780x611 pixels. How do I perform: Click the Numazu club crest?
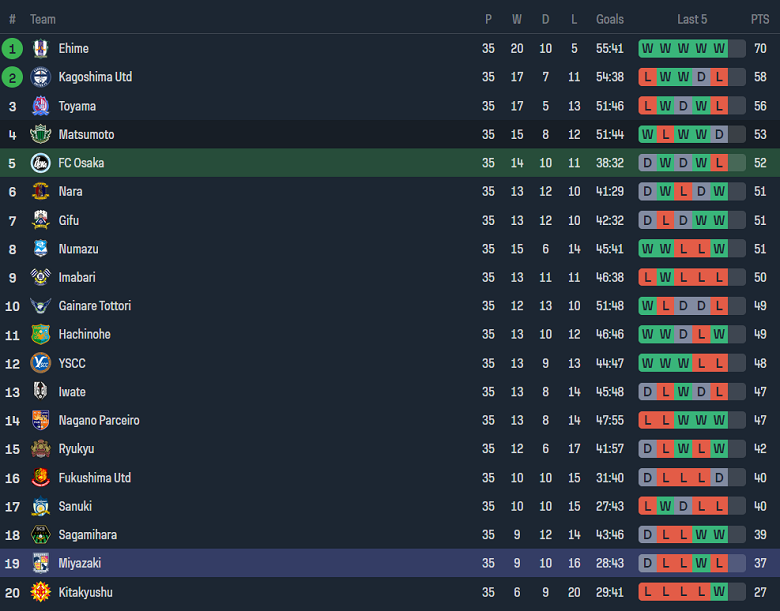coord(40,249)
